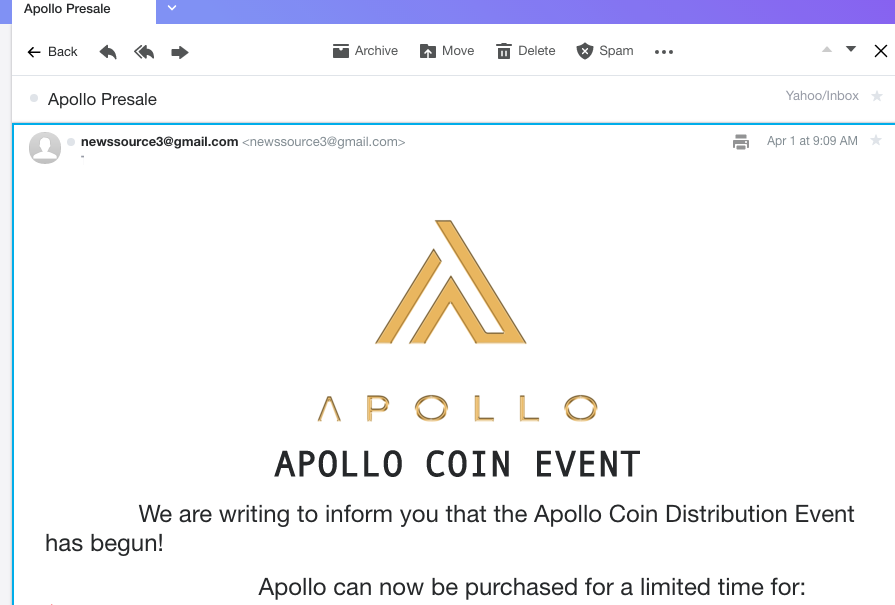Click the Forward arrow icon
Viewport: 895px width, 605px height.
(x=180, y=53)
